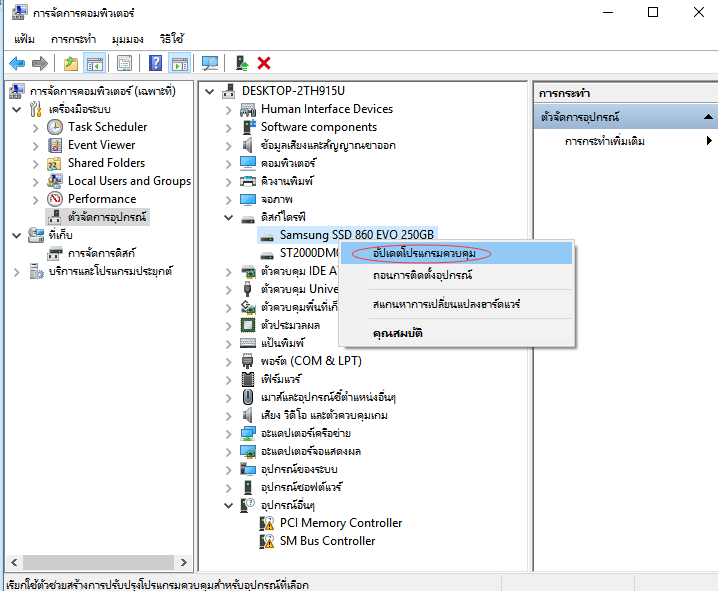The image size is (718, 591).
Task: Click การกระทำเพิ่มเติม in the Actions pane
Action: pos(604,141)
